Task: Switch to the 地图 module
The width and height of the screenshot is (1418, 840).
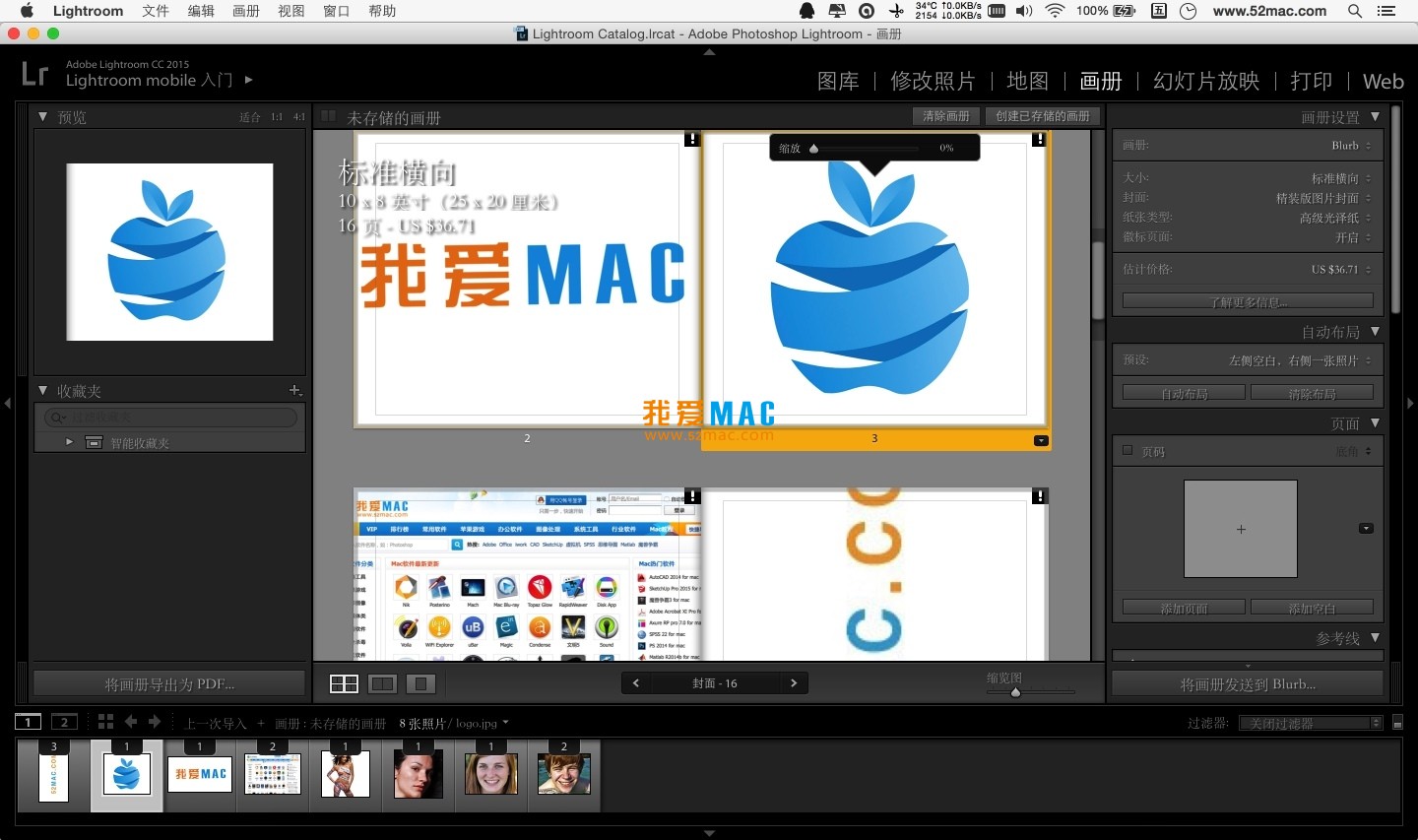Action: pos(1027,81)
